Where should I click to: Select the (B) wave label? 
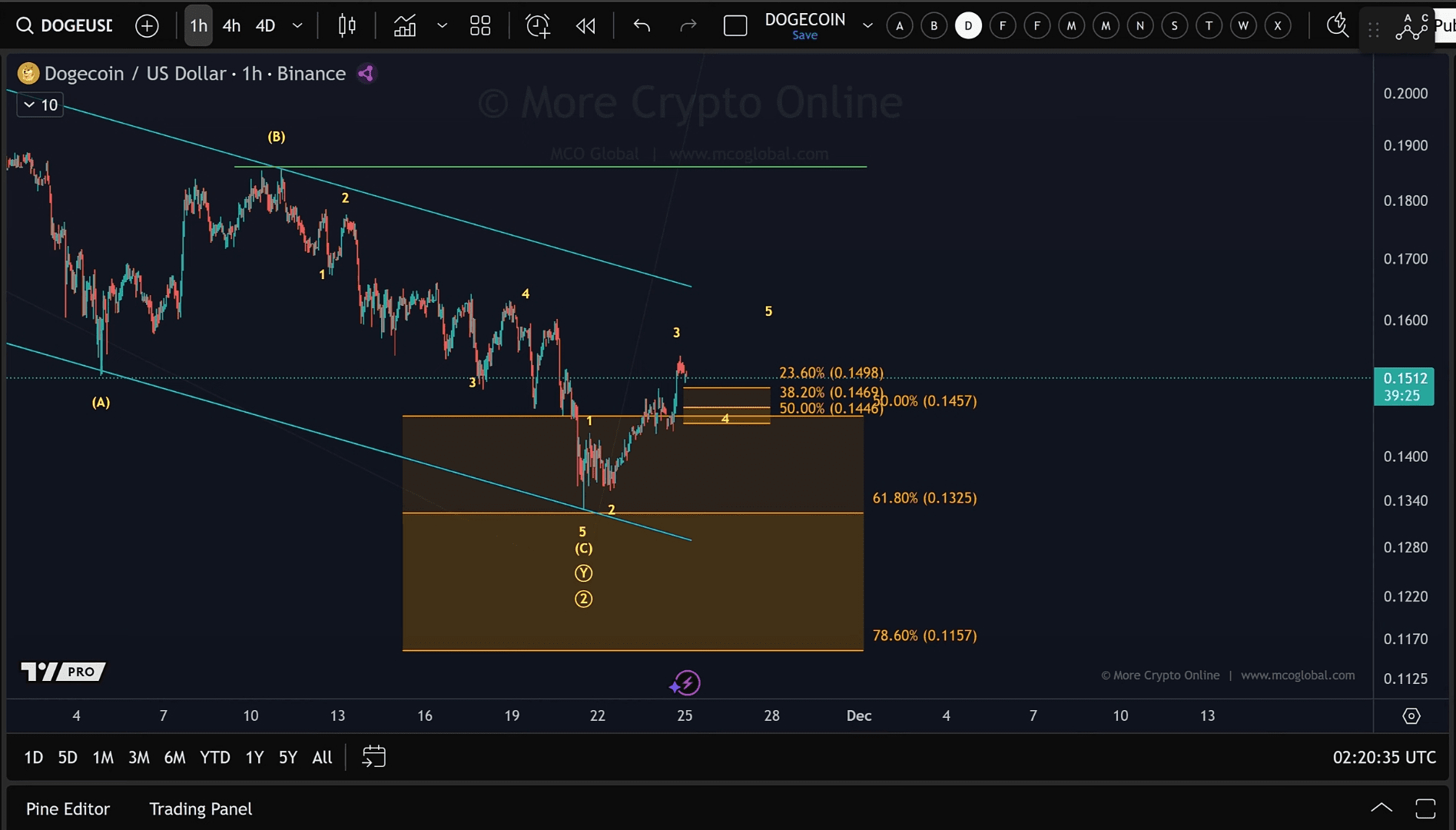(x=277, y=137)
